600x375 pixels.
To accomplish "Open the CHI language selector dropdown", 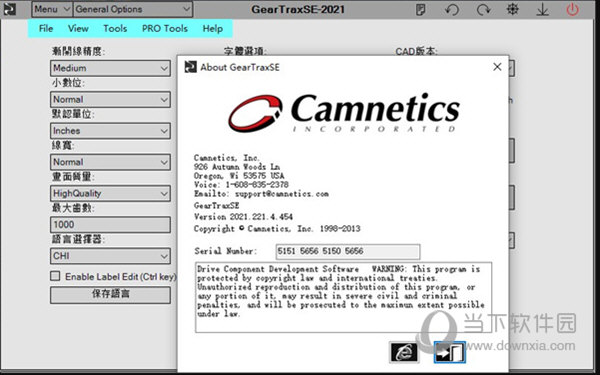I will (x=110, y=256).
